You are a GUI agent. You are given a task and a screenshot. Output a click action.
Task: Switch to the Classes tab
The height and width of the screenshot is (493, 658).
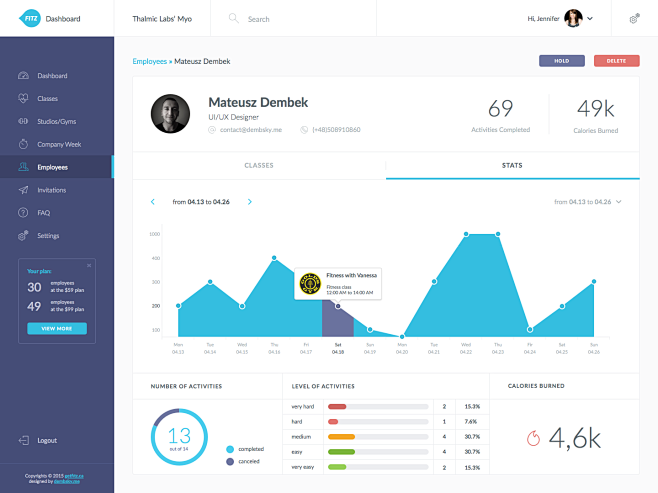point(258,165)
